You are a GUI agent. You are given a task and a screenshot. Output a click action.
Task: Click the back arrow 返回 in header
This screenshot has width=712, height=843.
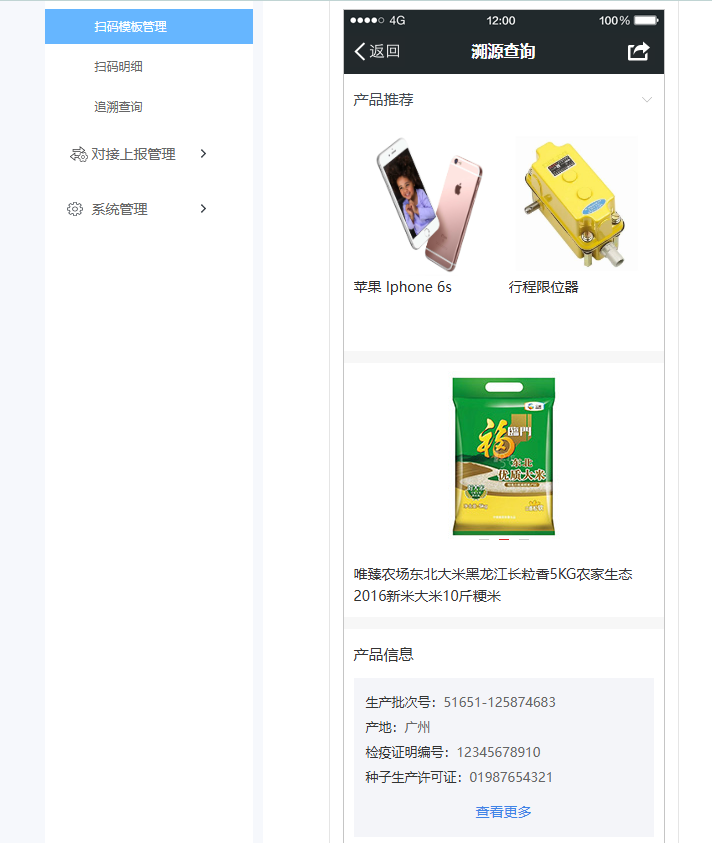(x=377, y=51)
